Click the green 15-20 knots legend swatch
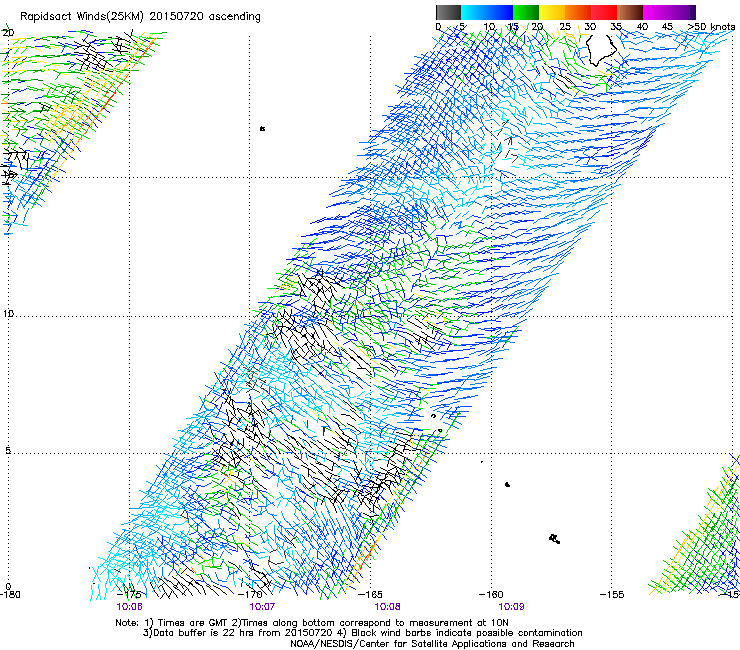 point(526,12)
